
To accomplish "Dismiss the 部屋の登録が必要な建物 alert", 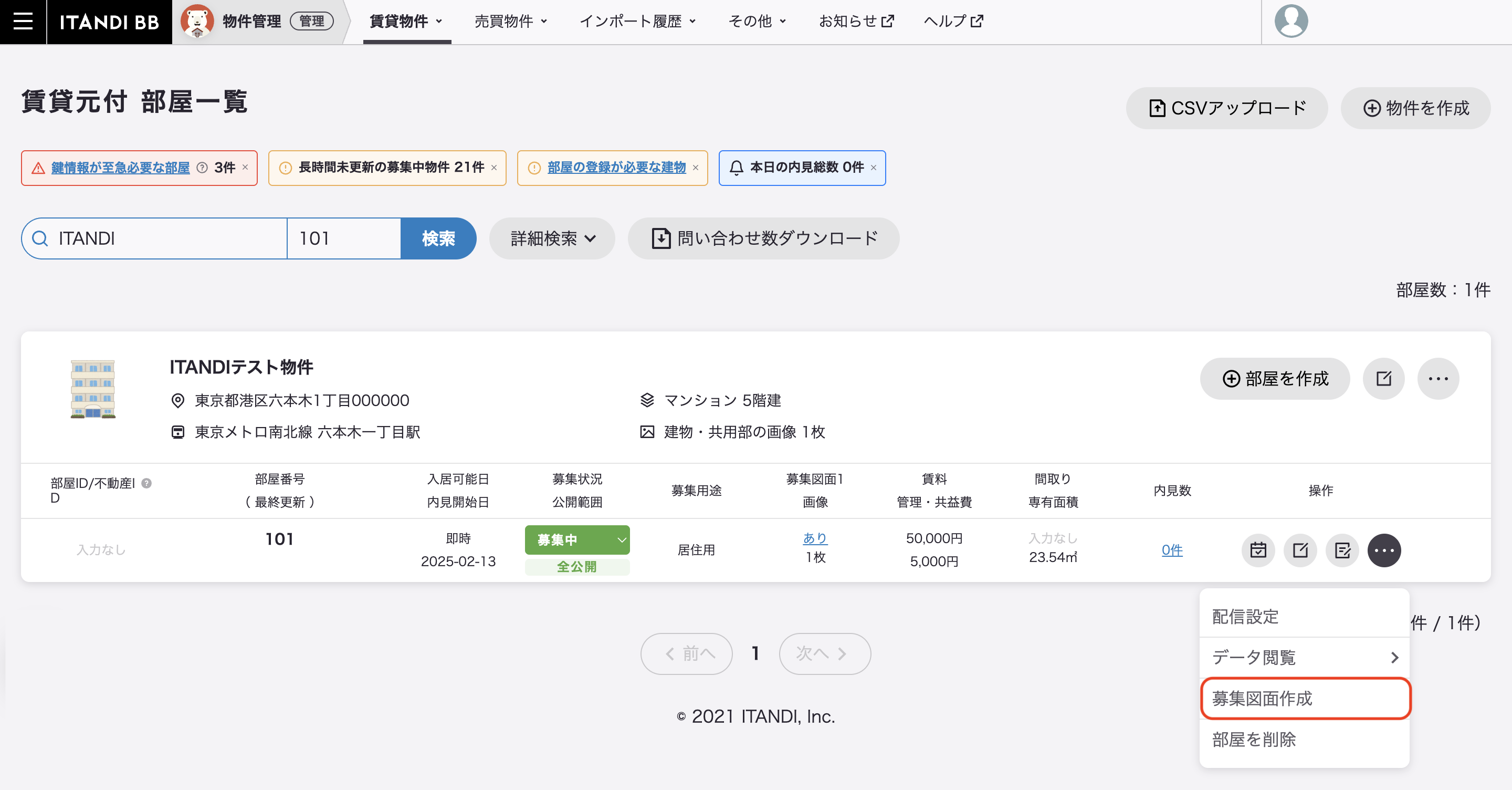I will pyautogui.click(x=696, y=168).
